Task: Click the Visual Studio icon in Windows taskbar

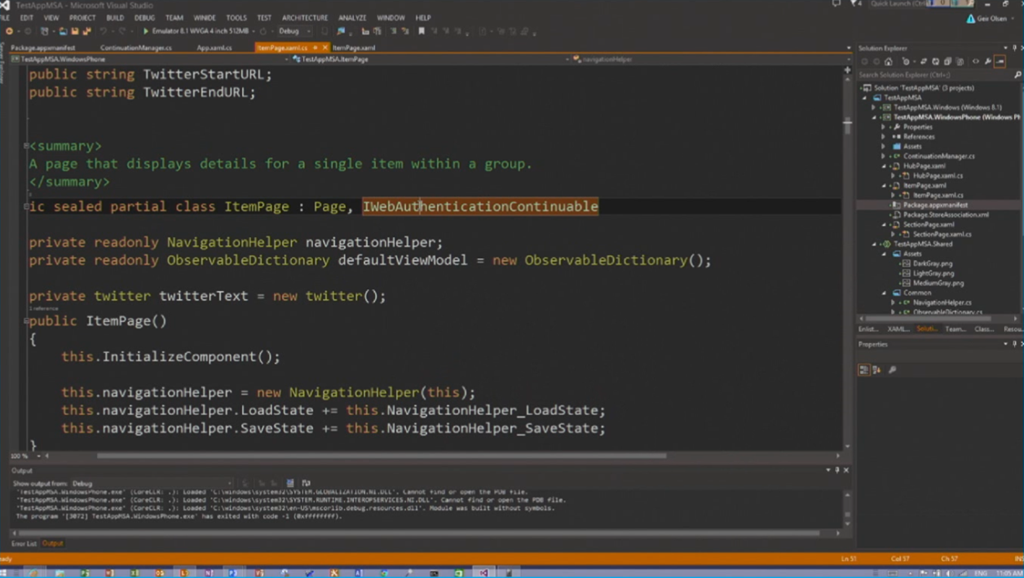Action: point(484,573)
